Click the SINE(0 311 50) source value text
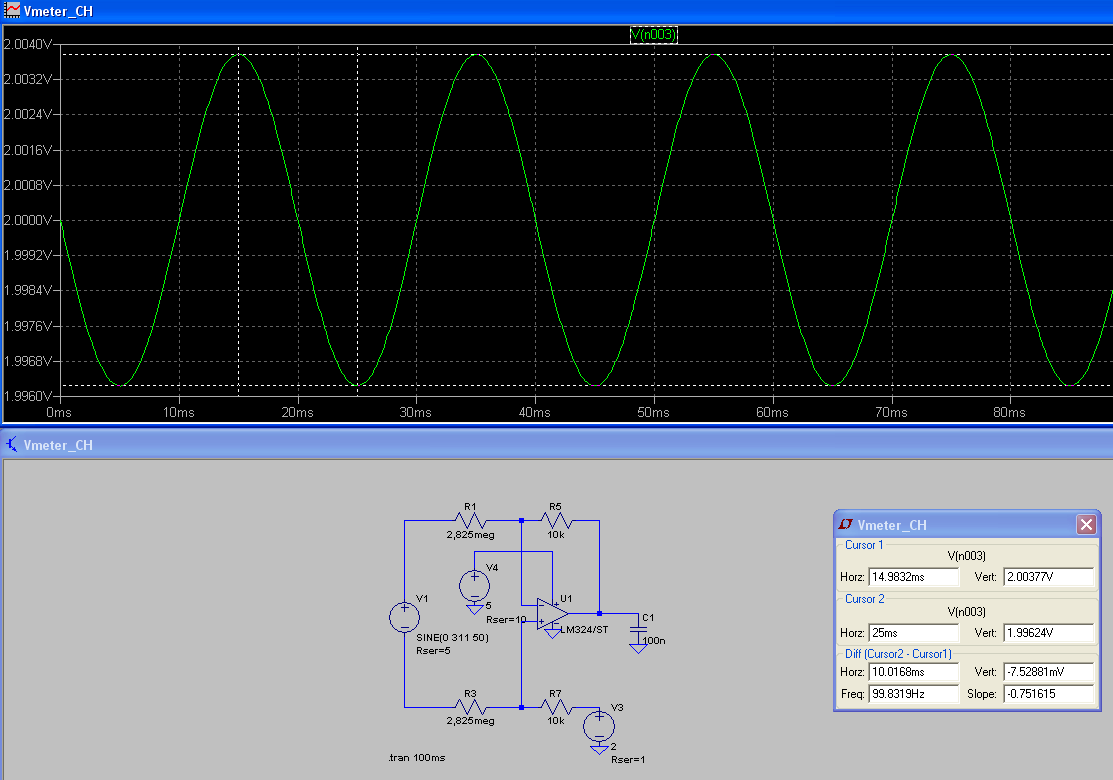The width and height of the screenshot is (1113, 780). pyautogui.click(x=452, y=638)
